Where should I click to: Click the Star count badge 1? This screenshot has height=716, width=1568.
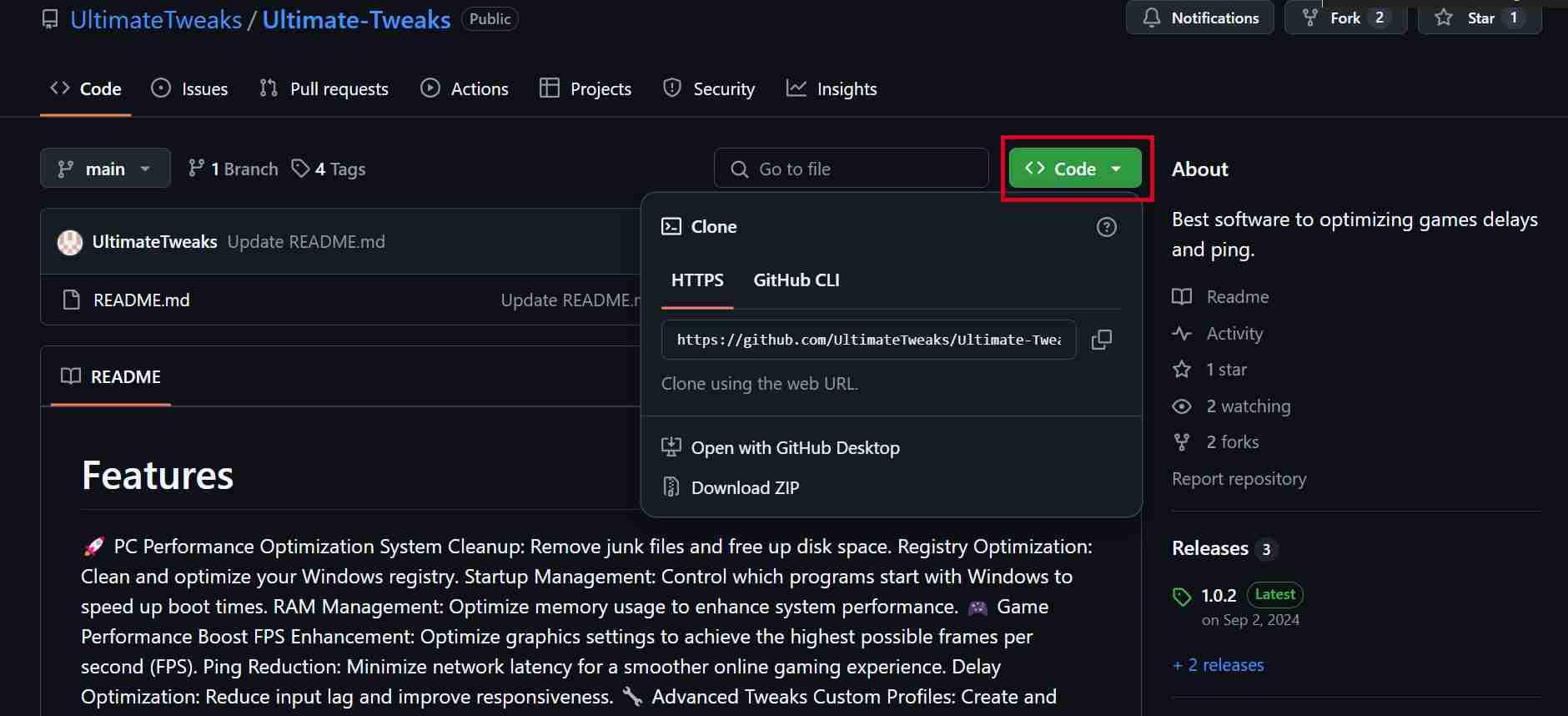[x=1514, y=18]
